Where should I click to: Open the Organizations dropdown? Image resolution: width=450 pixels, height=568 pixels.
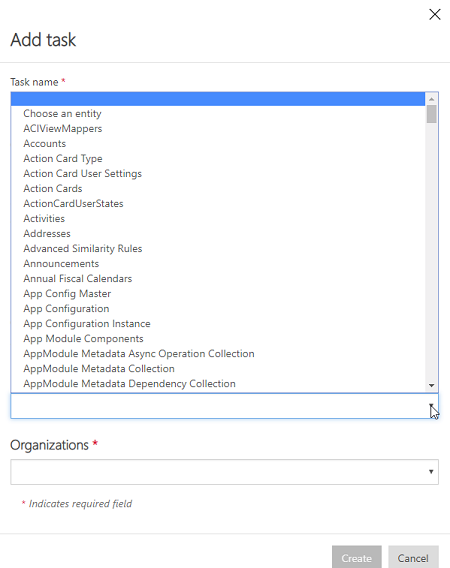[224, 472]
